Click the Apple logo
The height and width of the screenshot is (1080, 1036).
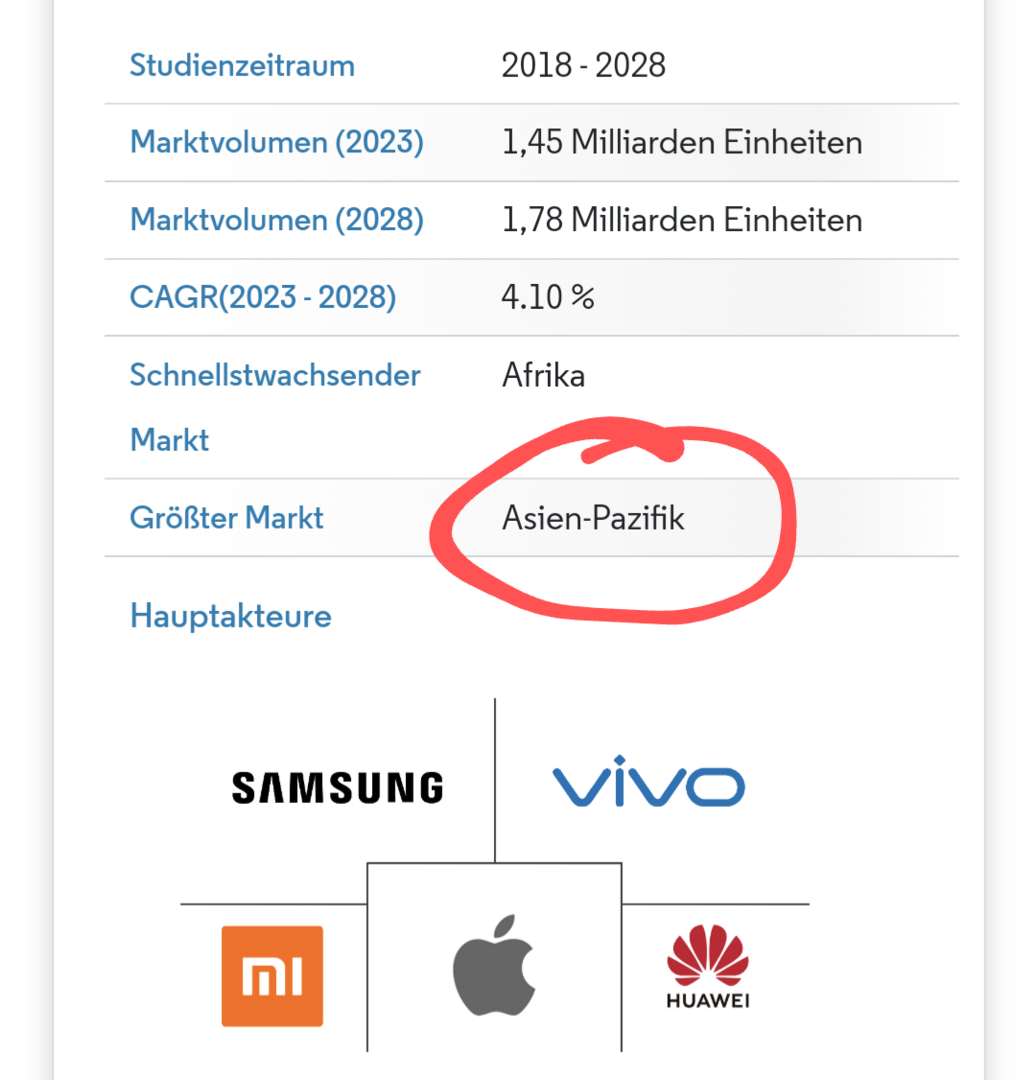point(494,965)
